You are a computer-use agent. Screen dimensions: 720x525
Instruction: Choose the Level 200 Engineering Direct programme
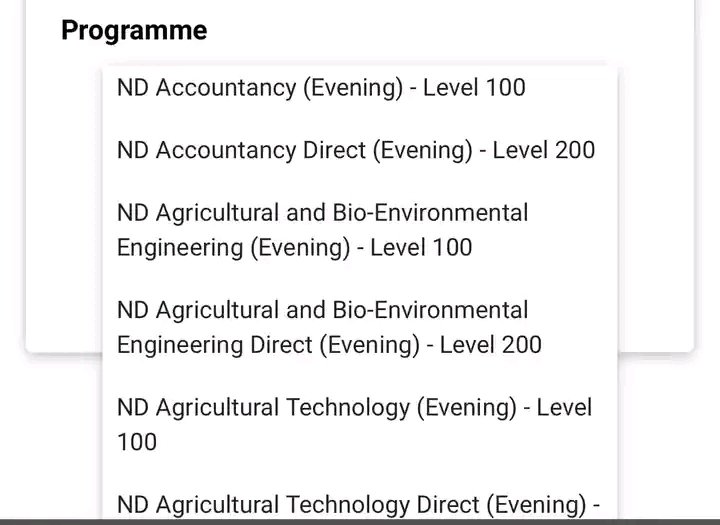pos(328,328)
